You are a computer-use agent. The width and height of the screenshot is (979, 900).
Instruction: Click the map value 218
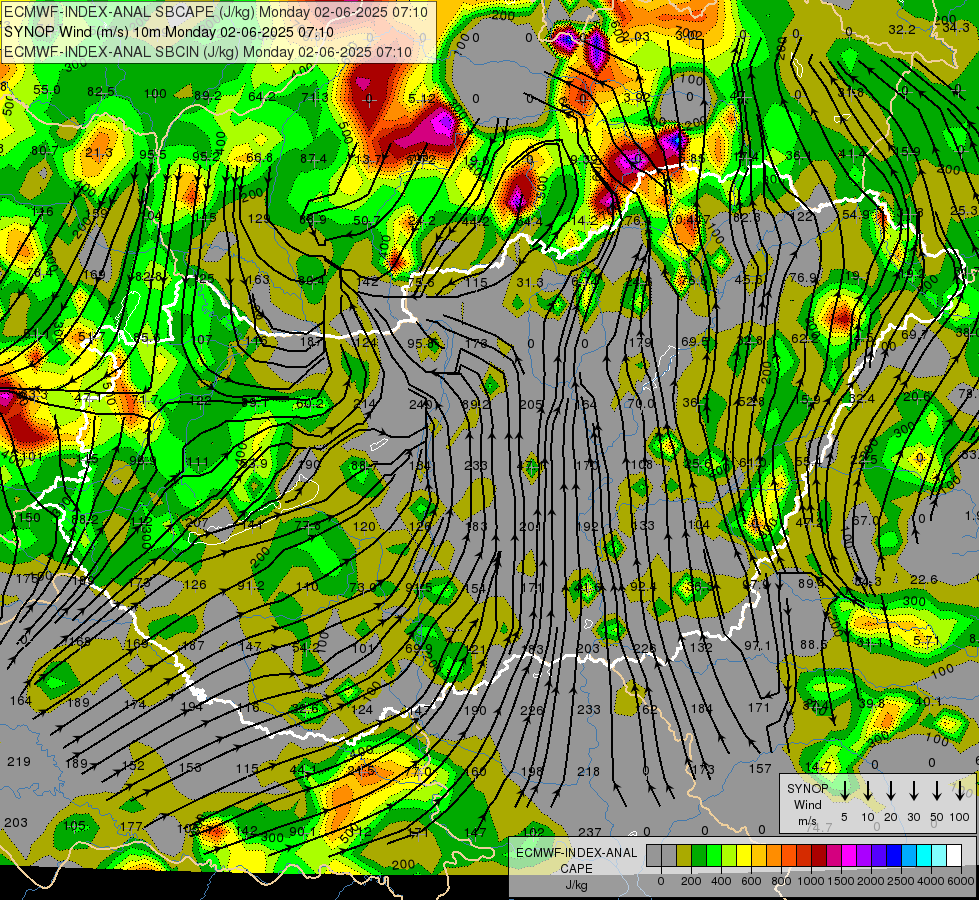pyautogui.click(x=588, y=771)
